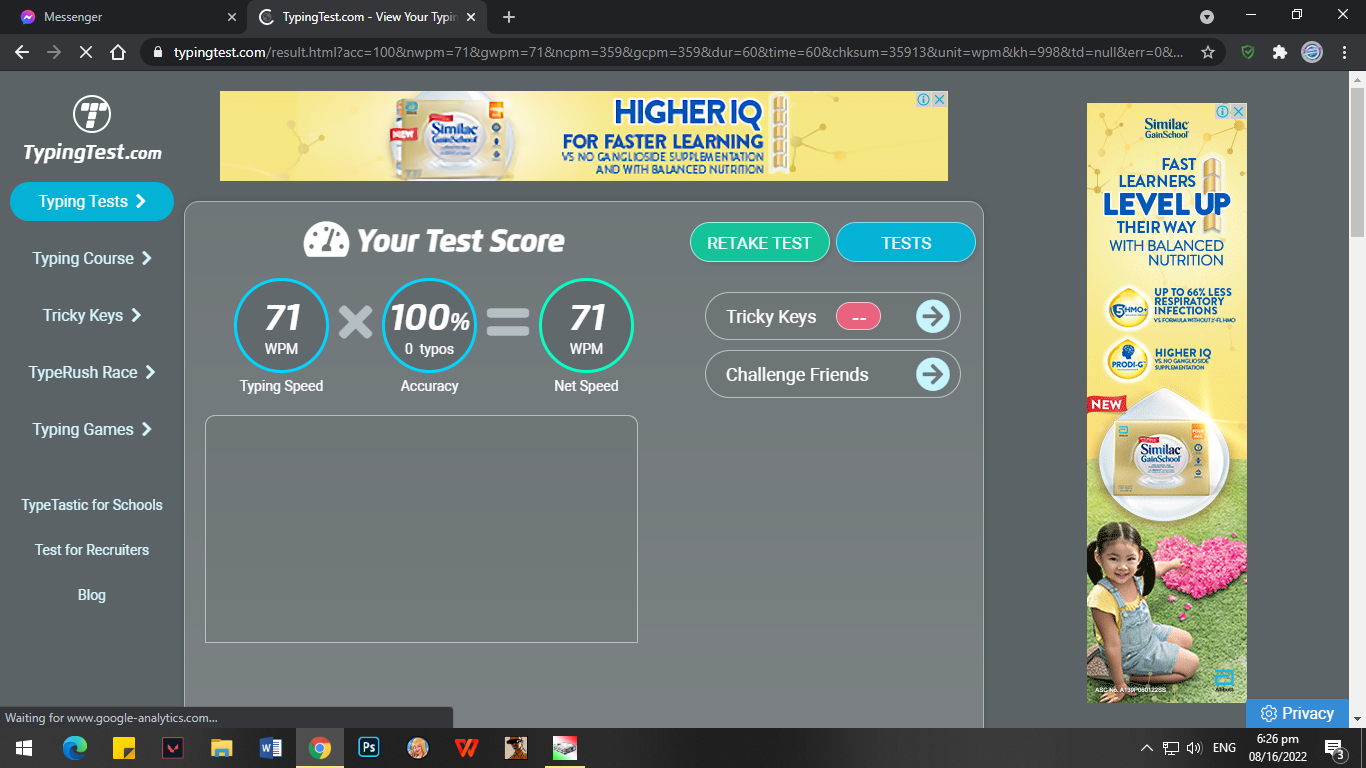
Task: Open Sticky Notes from the taskbar
Action: coord(124,748)
